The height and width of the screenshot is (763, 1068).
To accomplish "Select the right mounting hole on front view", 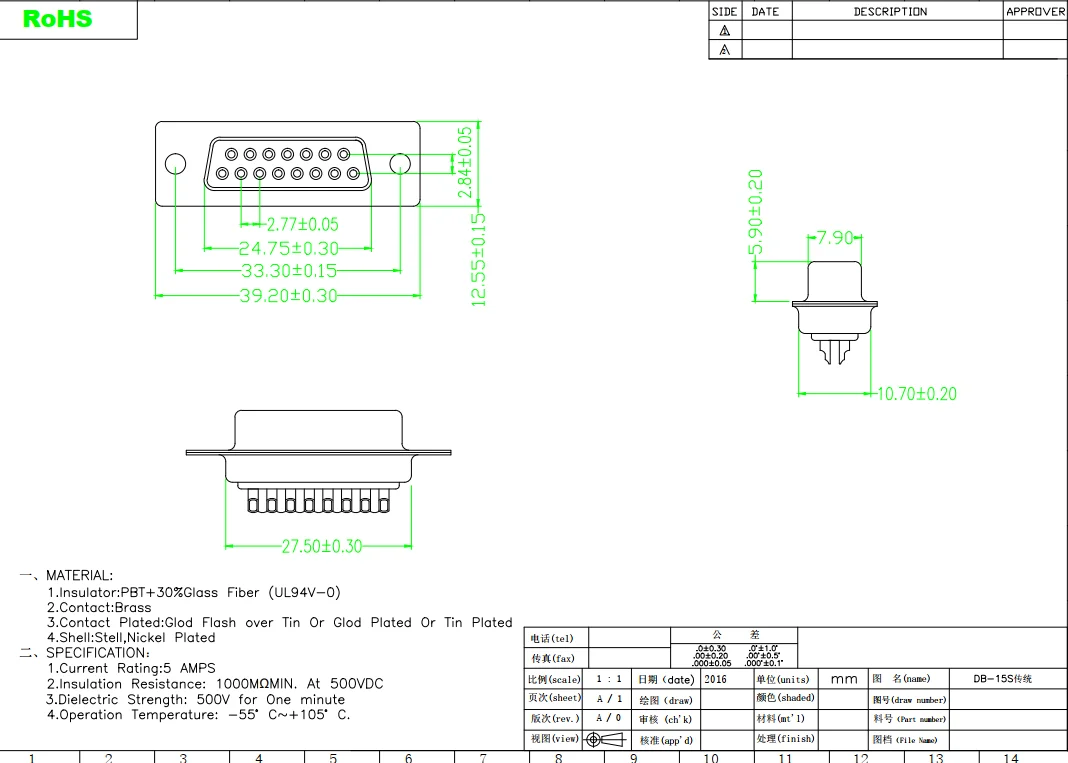I will (x=400, y=164).
